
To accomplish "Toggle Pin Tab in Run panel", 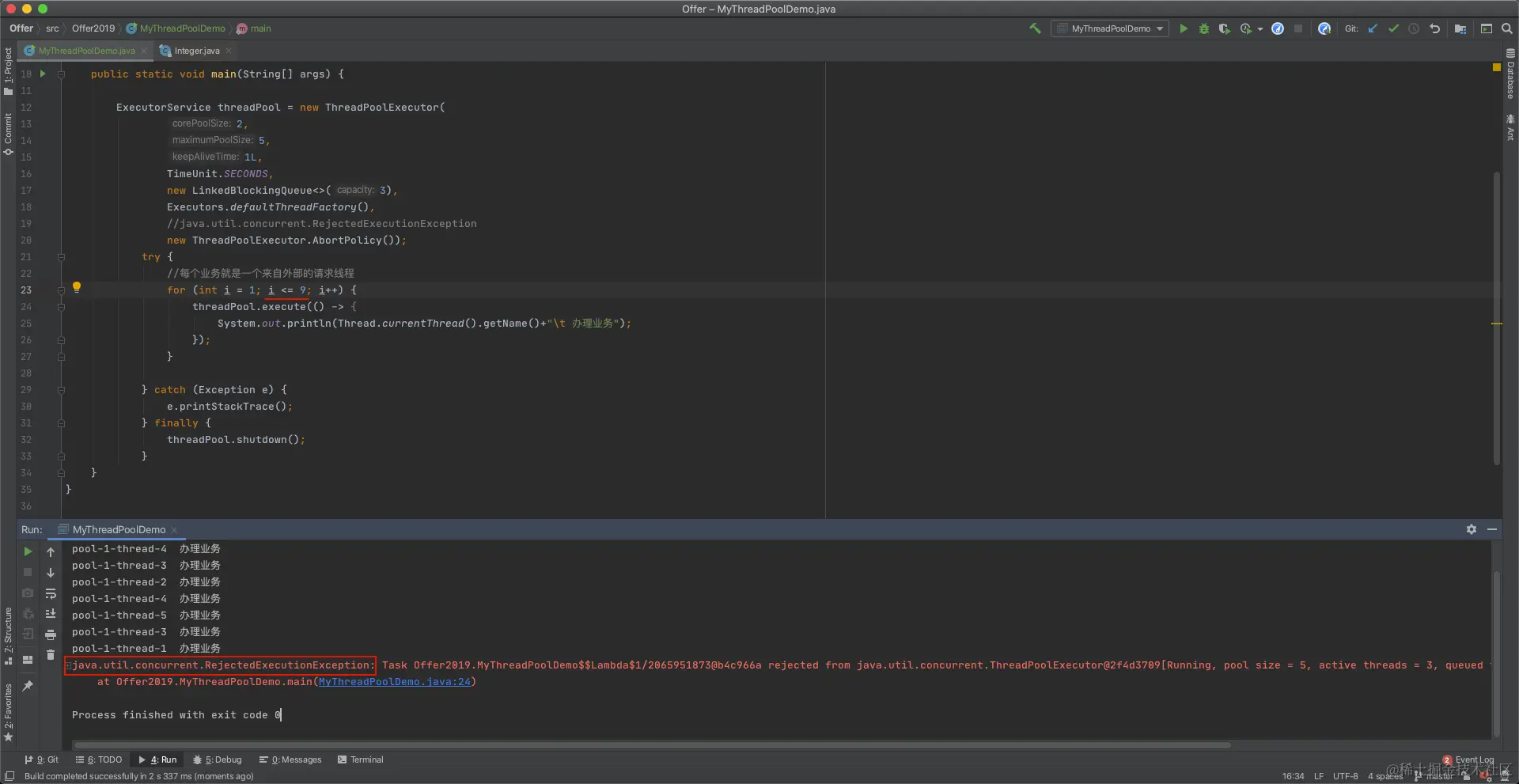I will 28,686.
